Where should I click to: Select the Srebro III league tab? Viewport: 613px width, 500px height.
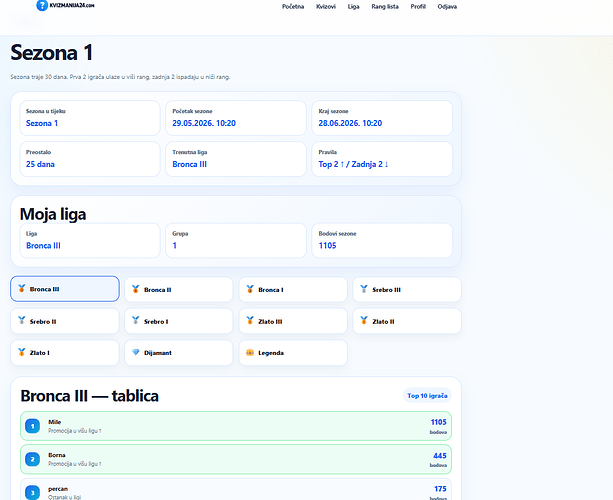(407, 289)
